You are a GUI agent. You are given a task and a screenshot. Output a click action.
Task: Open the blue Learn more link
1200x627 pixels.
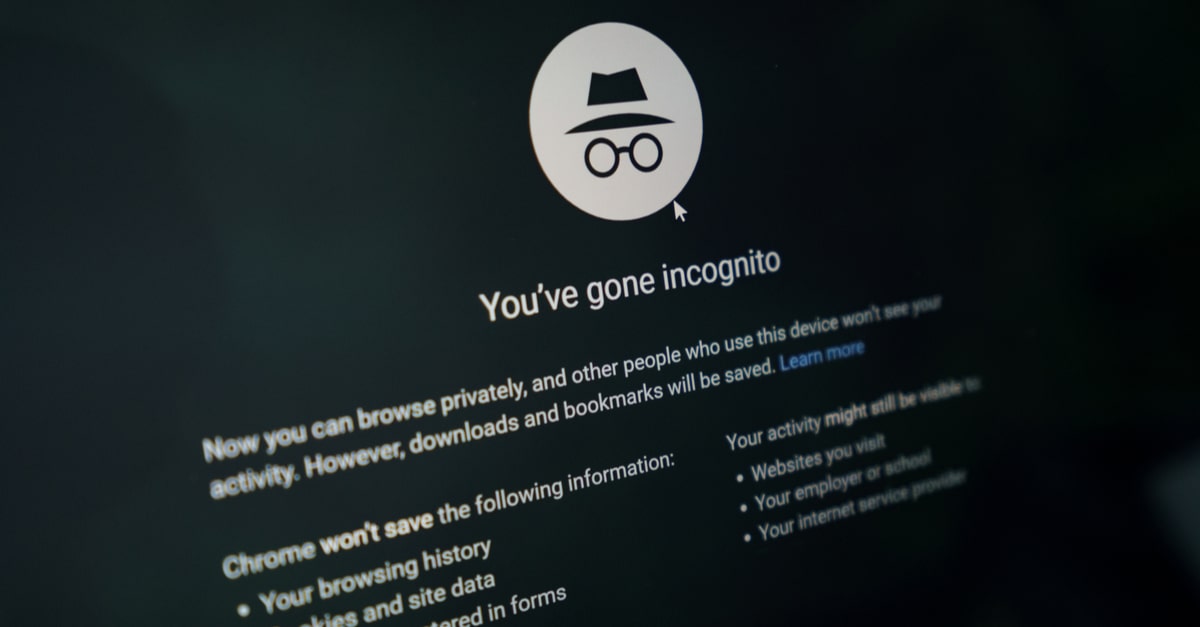tap(822, 354)
